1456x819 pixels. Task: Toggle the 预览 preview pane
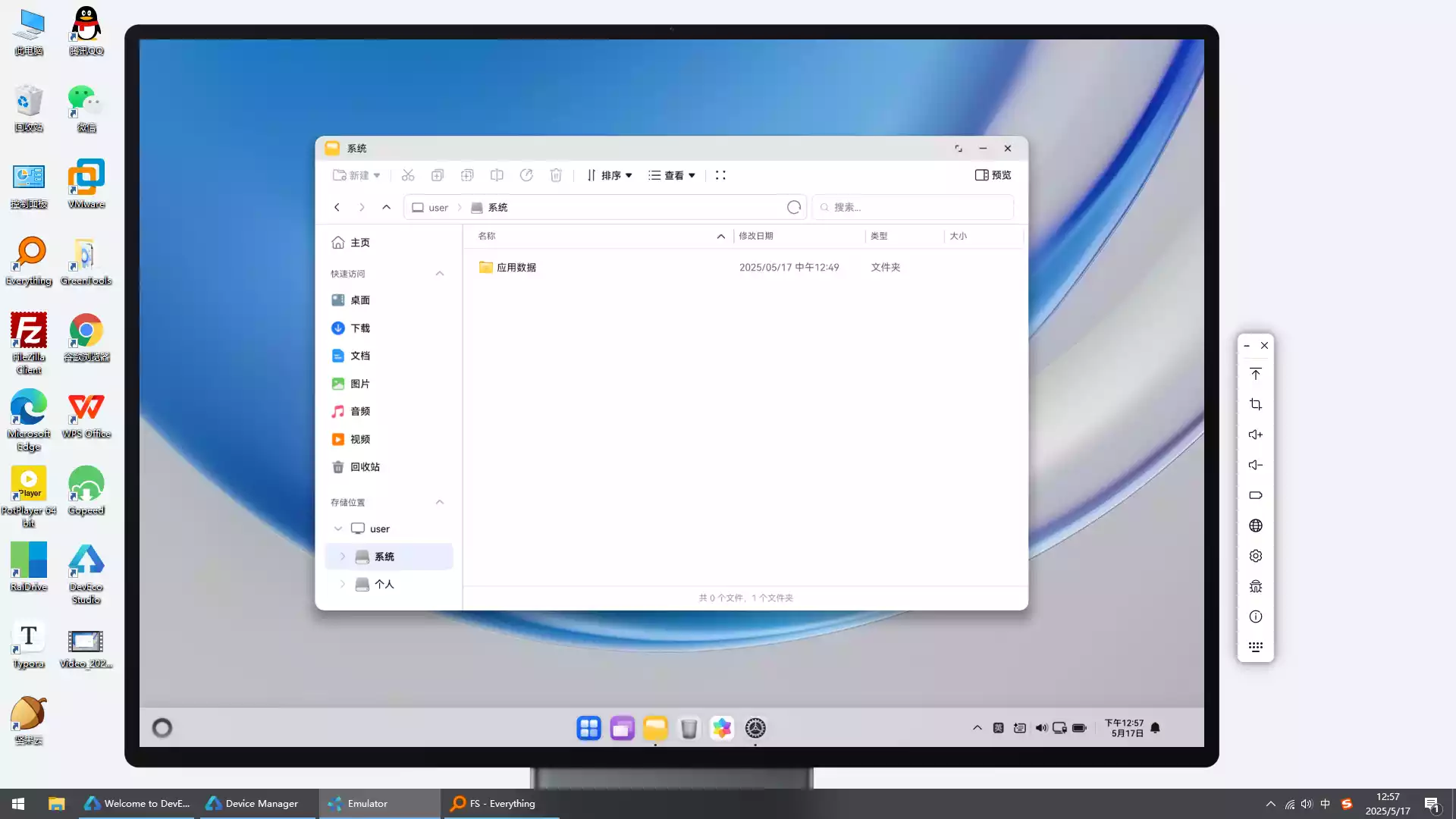[x=993, y=175]
